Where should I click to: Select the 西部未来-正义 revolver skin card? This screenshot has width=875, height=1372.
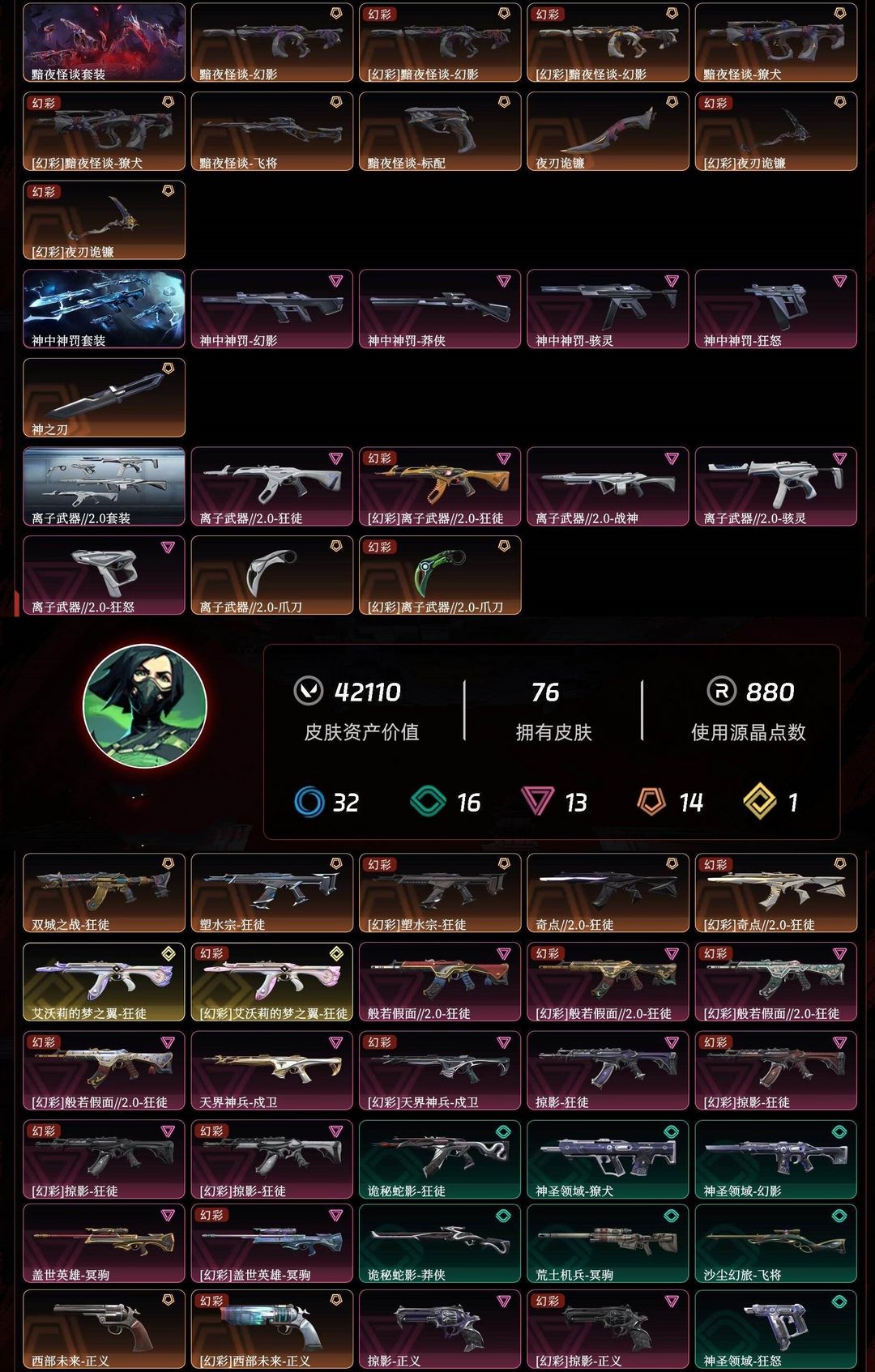[105, 1329]
